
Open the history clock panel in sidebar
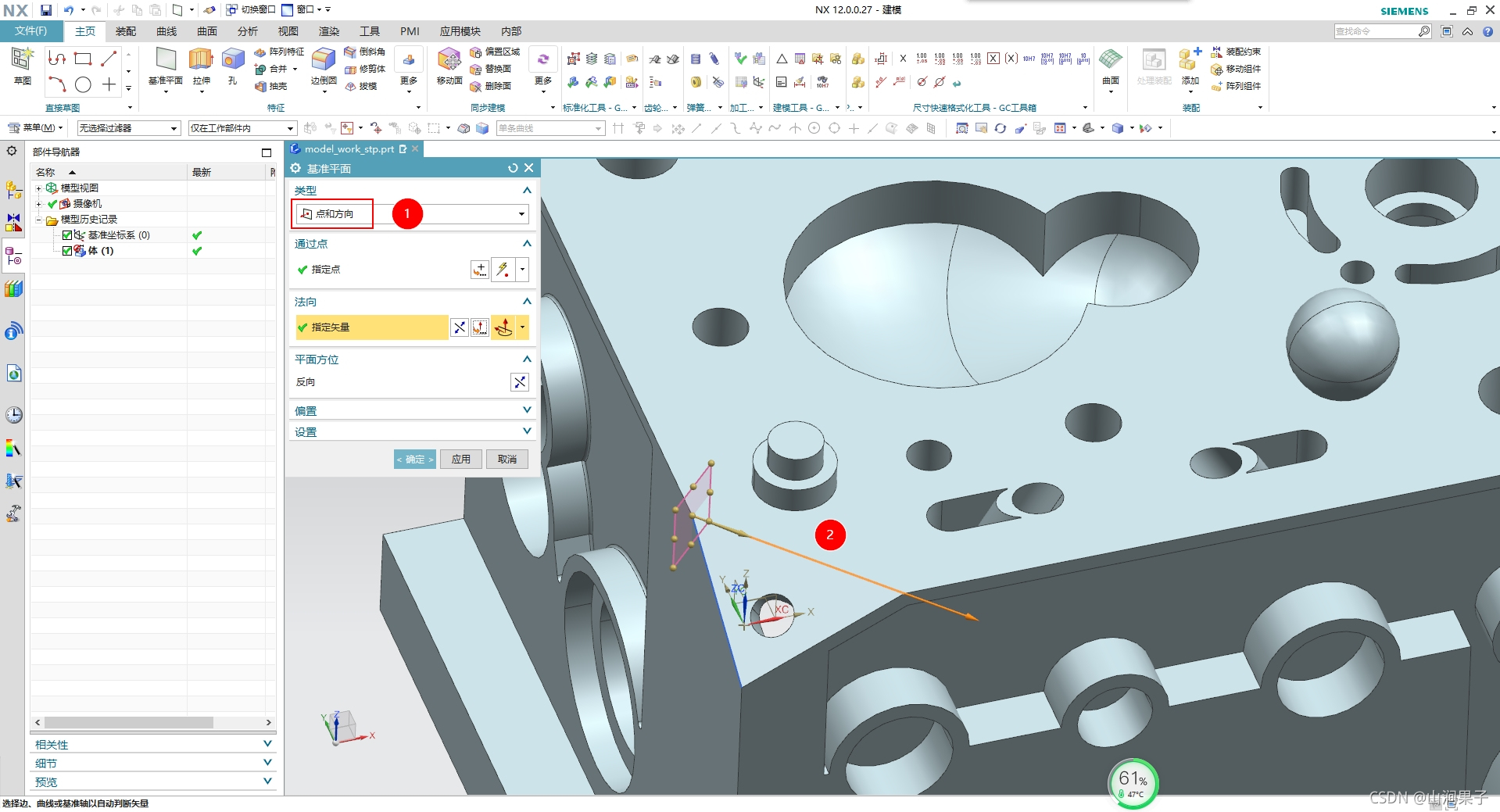coord(13,414)
